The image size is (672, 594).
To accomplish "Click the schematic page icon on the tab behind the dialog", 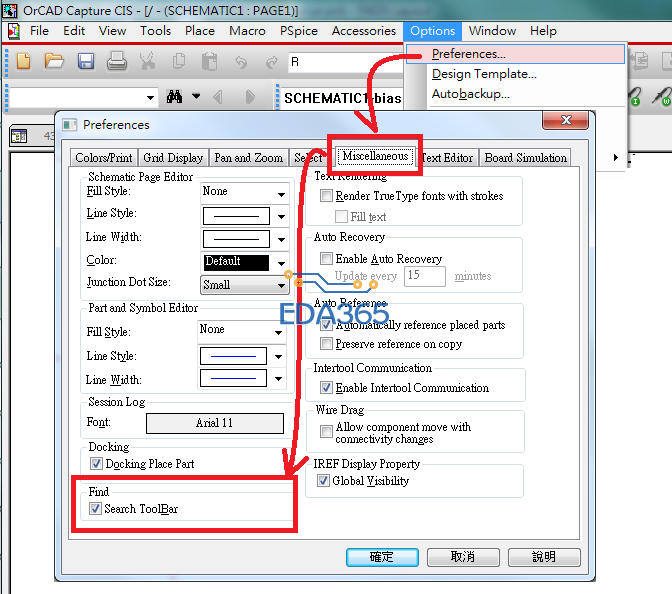I will [x=19, y=136].
